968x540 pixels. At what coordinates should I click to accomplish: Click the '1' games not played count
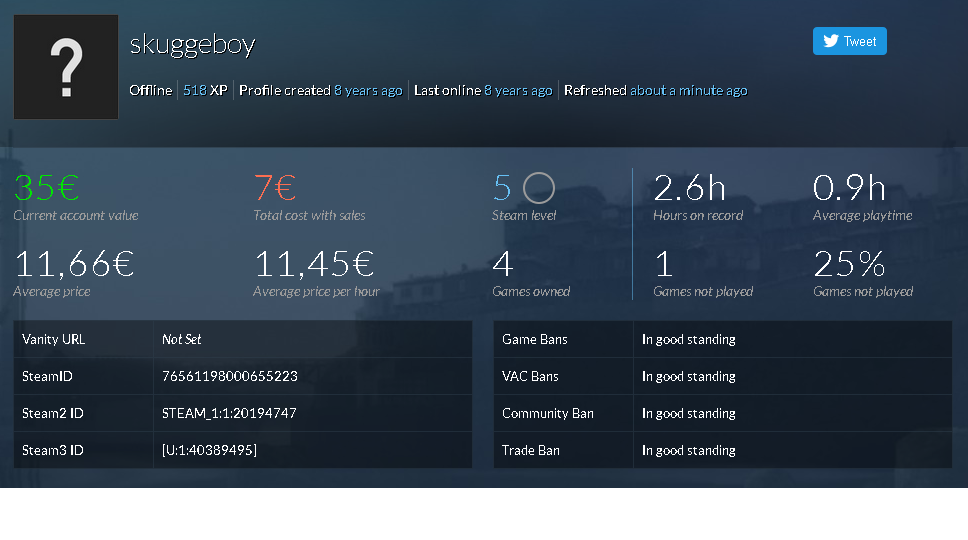pos(664,264)
